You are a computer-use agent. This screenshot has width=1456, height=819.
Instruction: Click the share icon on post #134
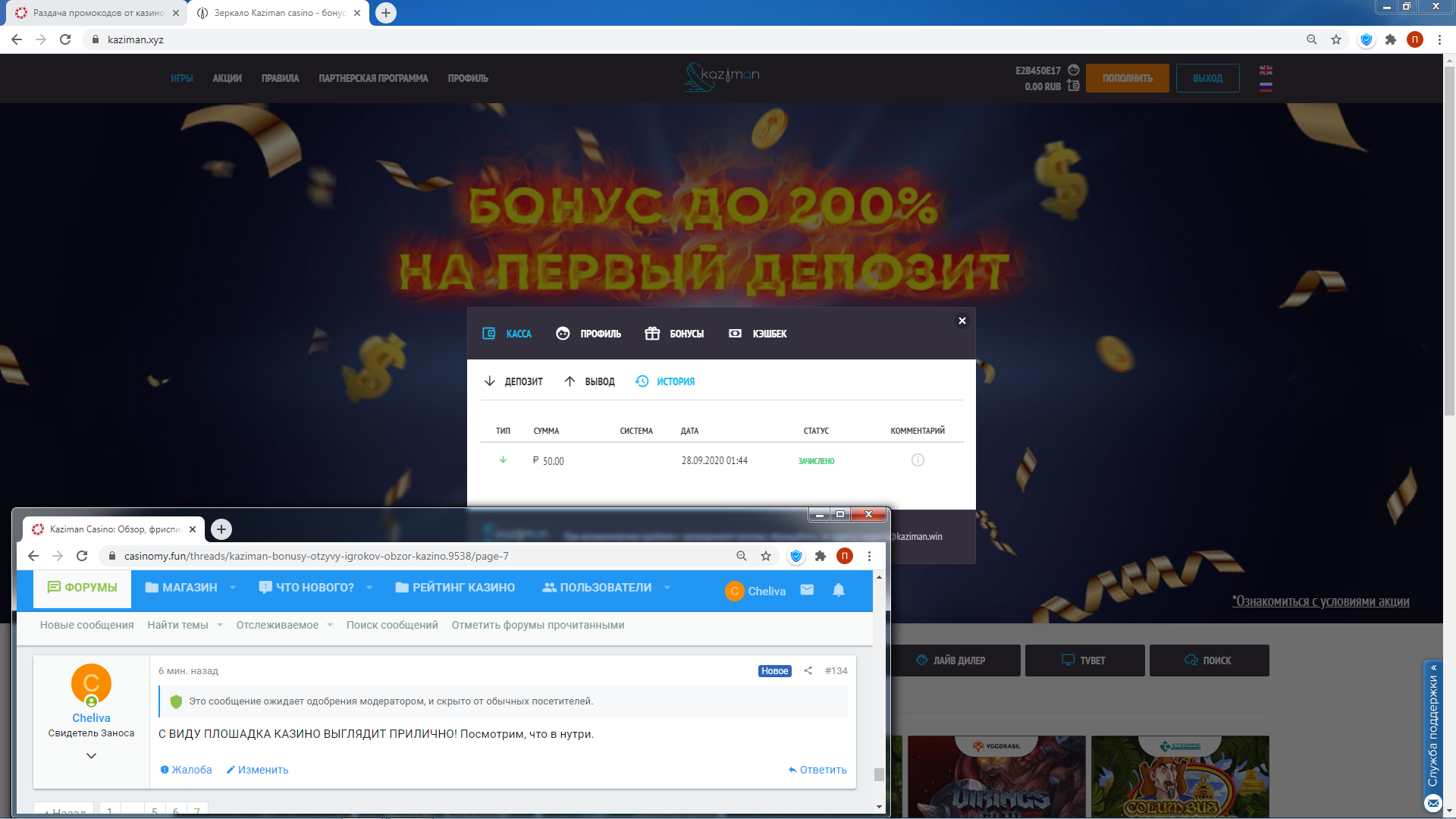808,670
